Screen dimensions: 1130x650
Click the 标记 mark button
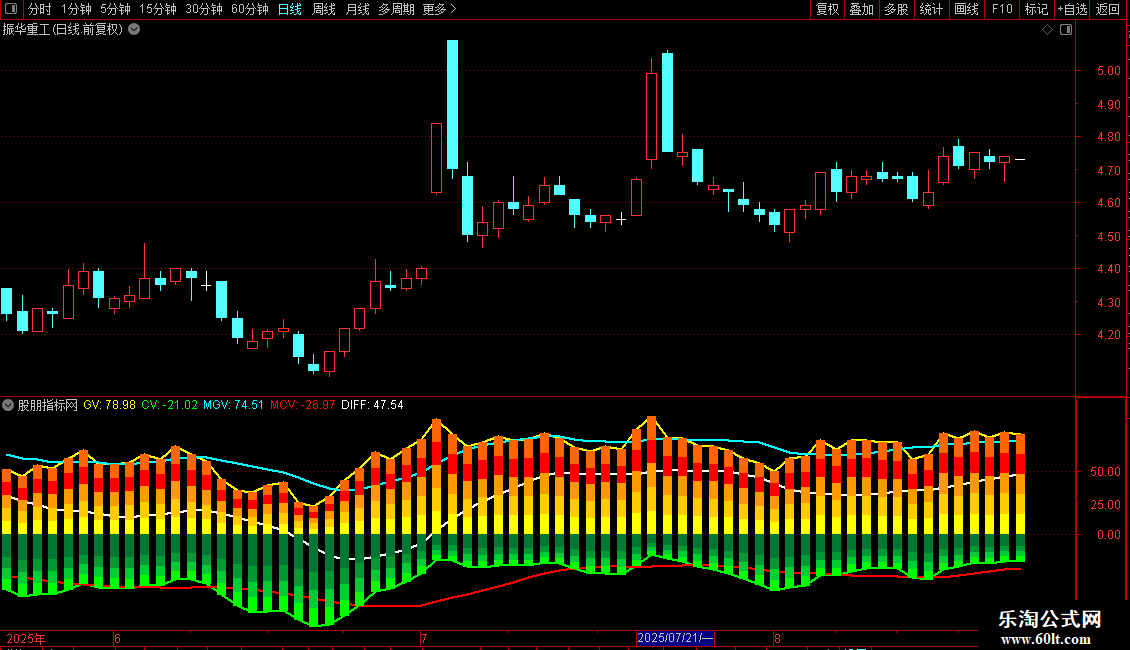click(1036, 9)
